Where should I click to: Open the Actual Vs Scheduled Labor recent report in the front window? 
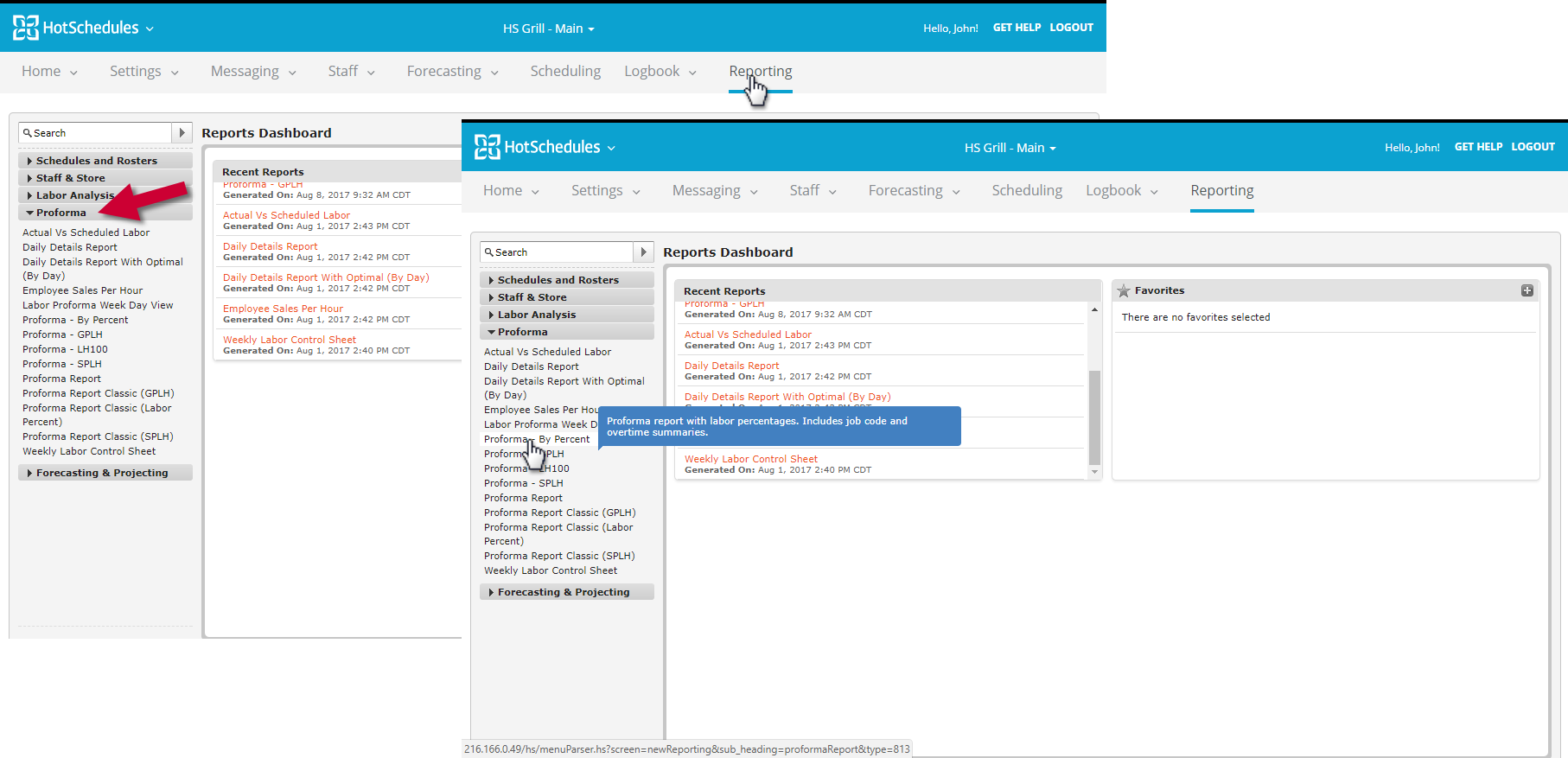pyautogui.click(x=748, y=334)
